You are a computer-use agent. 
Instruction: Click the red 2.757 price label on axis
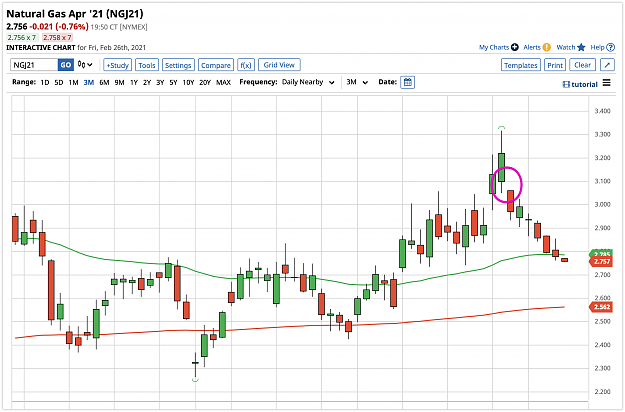pos(601,261)
